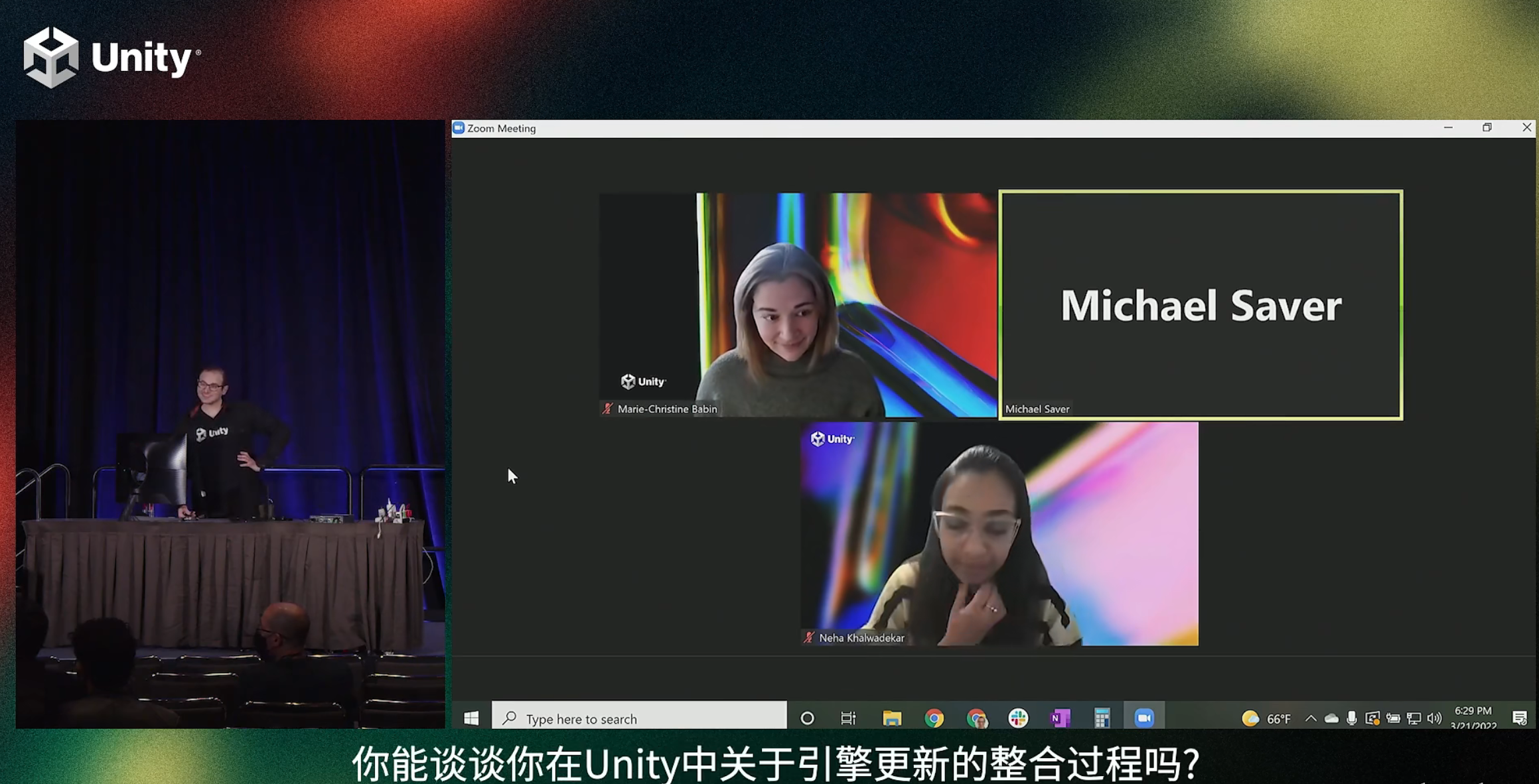Viewport: 1539px width, 784px height.
Task: Open Slack from the taskbar
Action: [1018, 718]
